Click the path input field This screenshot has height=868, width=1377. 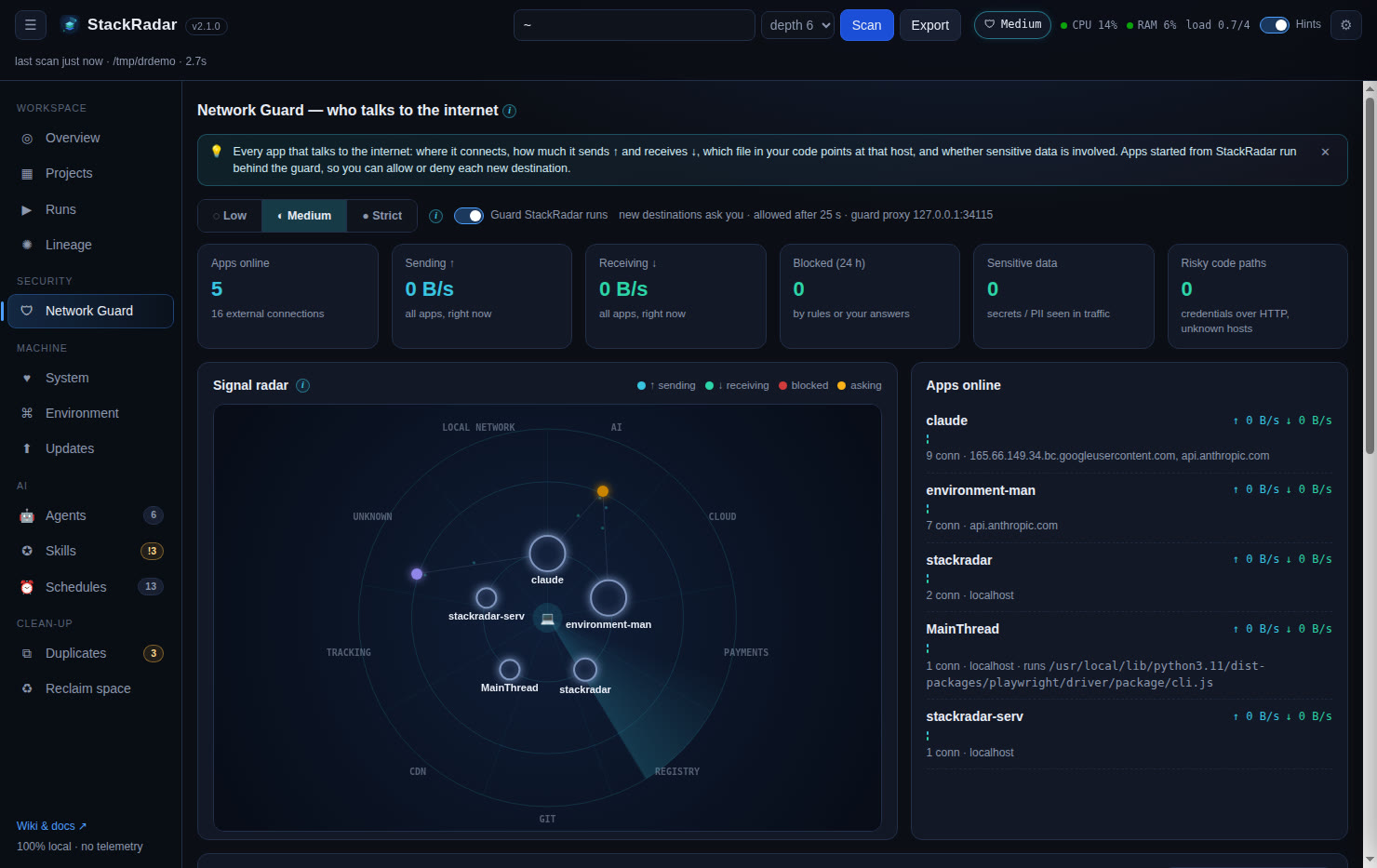(634, 25)
